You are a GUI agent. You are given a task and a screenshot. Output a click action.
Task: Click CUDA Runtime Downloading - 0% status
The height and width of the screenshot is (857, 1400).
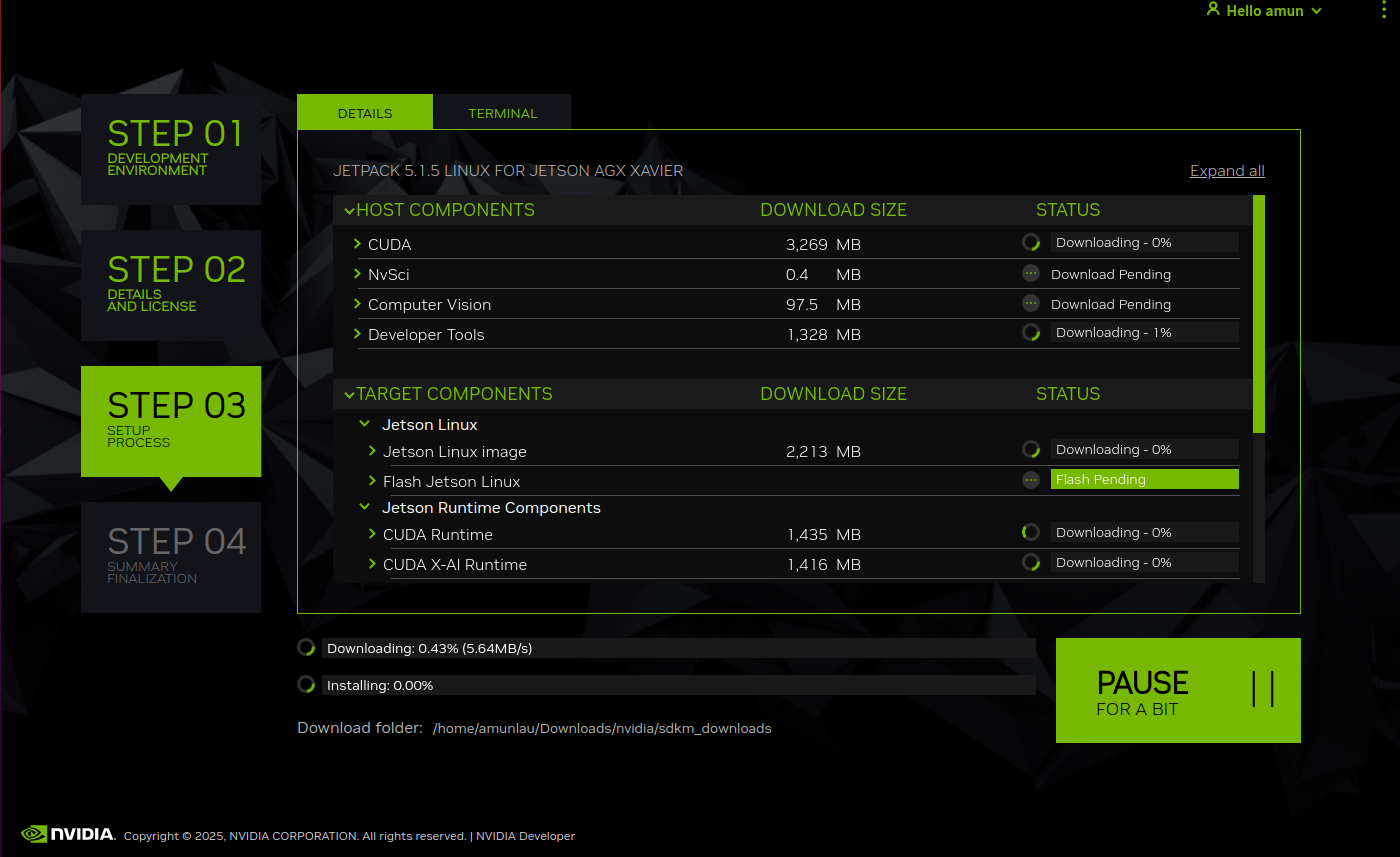coord(1145,532)
